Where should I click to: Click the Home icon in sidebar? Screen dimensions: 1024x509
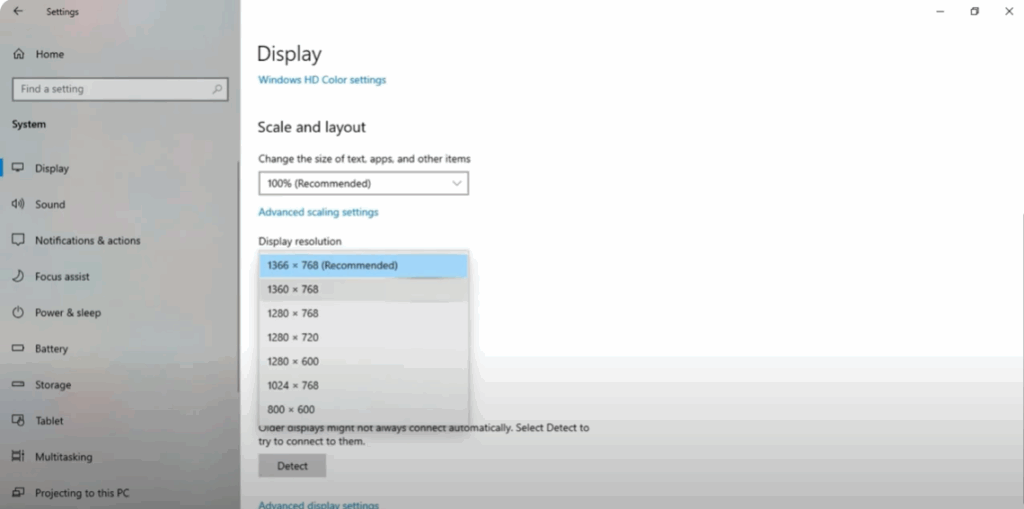tap(19, 54)
